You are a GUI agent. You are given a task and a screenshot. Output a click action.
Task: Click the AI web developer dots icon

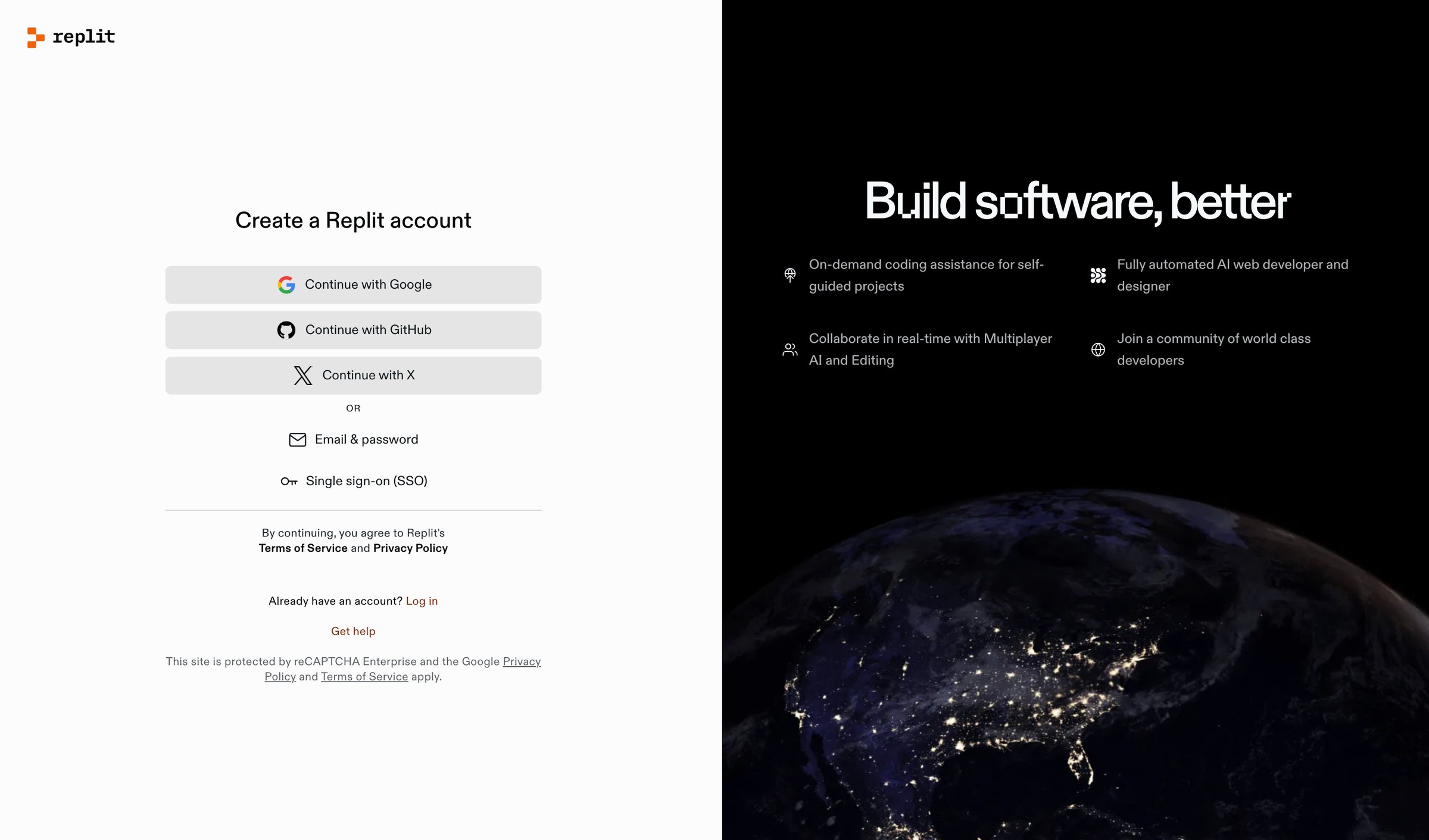click(1098, 275)
